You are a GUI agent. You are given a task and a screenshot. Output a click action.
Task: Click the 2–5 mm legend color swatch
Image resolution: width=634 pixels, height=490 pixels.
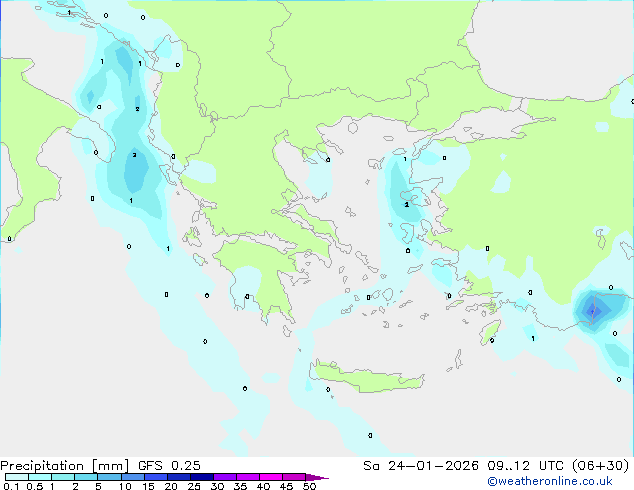86,477
